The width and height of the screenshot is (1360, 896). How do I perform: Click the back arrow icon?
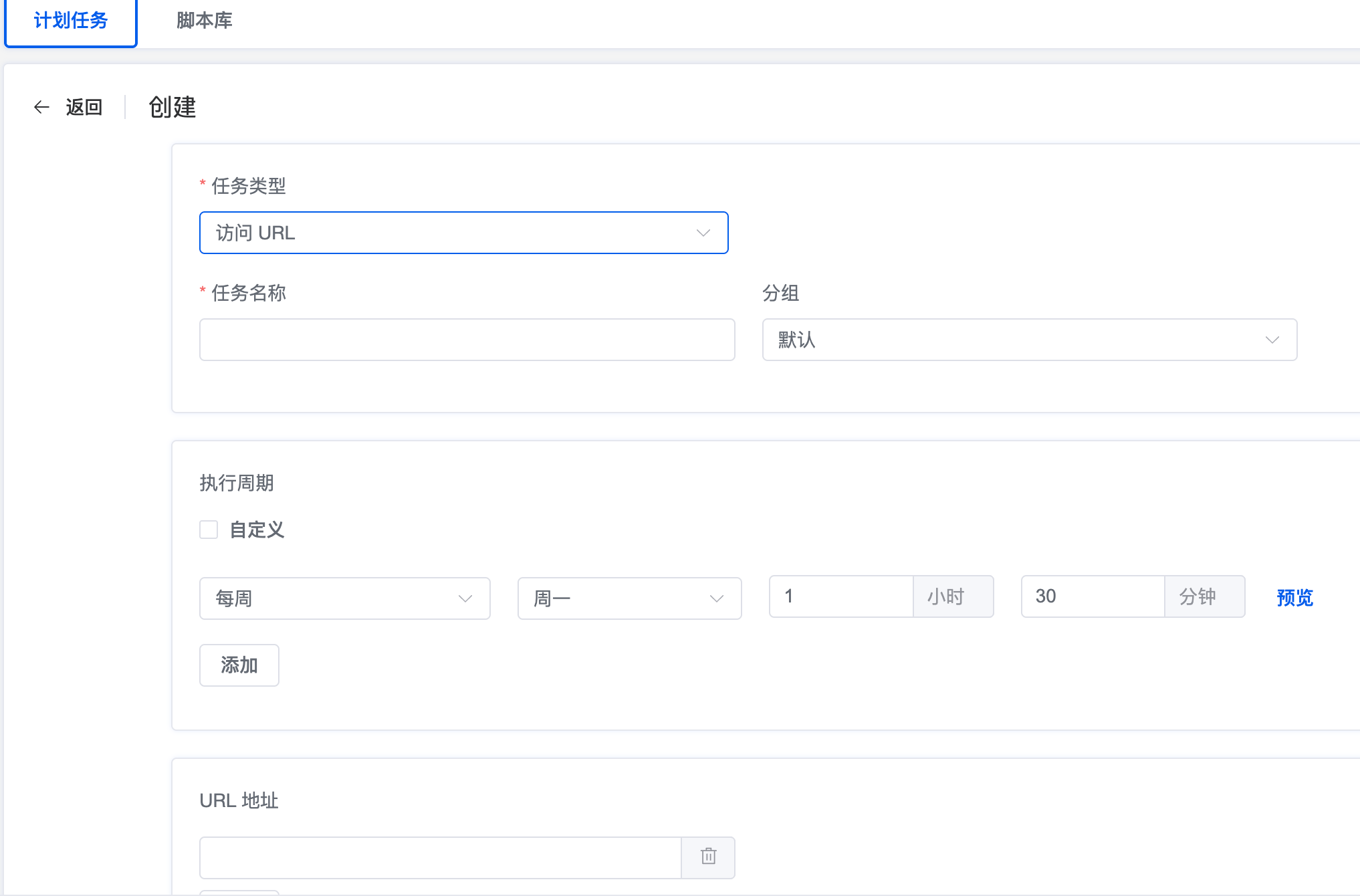(x=41, y=107)
